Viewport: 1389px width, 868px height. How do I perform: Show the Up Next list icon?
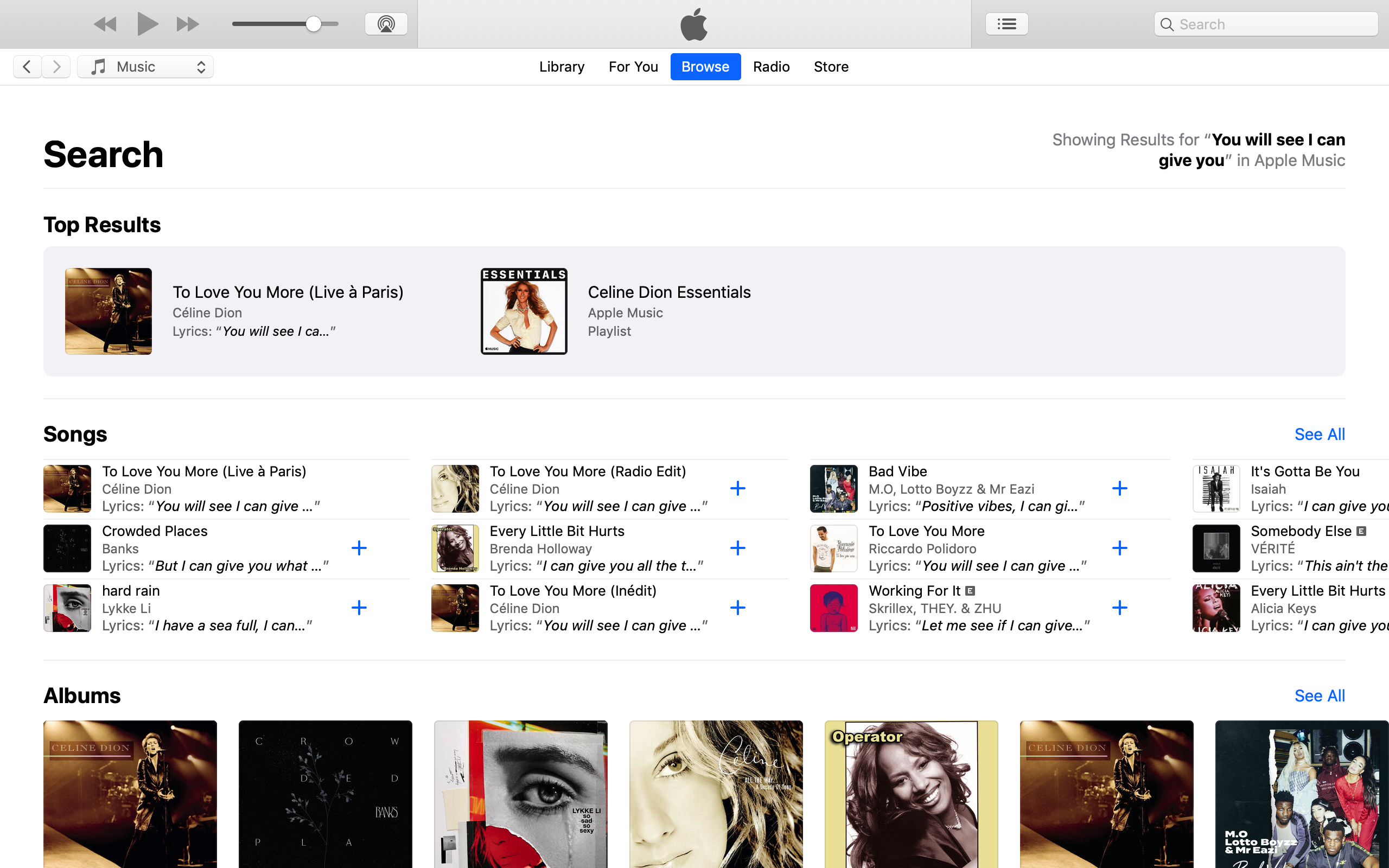click(x=1006, y=24)
